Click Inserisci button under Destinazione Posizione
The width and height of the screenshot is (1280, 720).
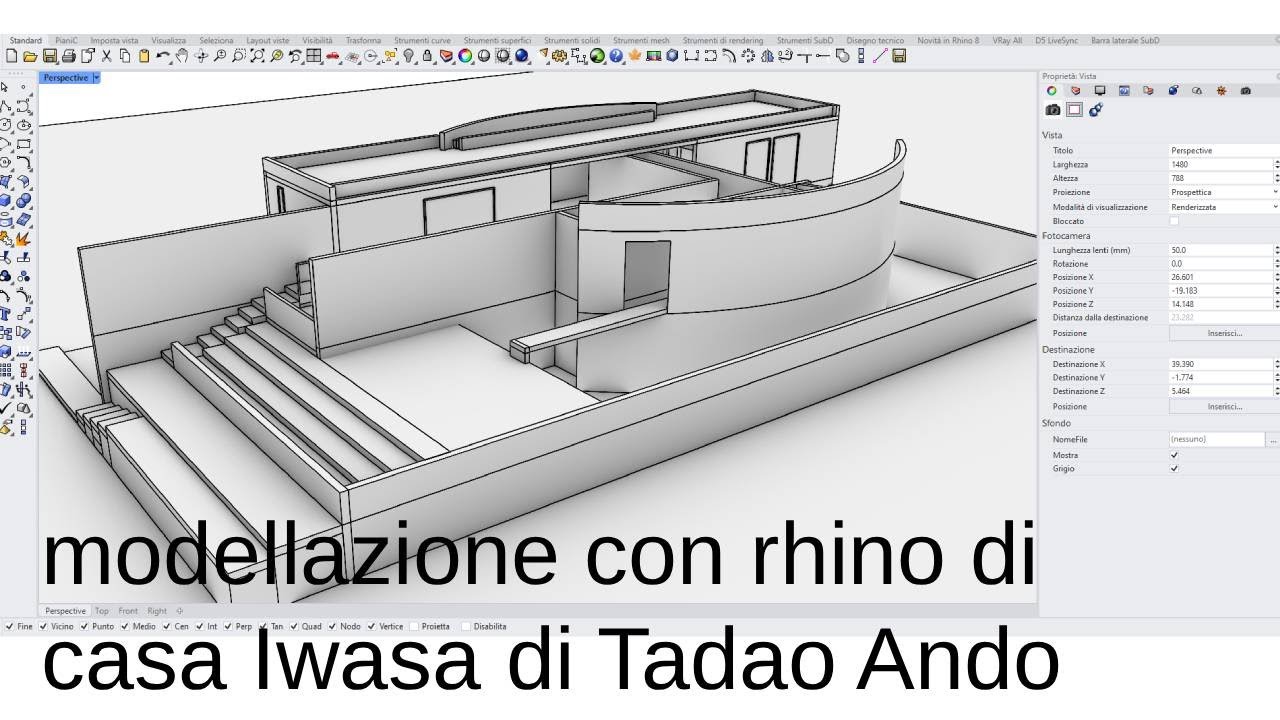pyautogui.click(x=1224, y=407)
